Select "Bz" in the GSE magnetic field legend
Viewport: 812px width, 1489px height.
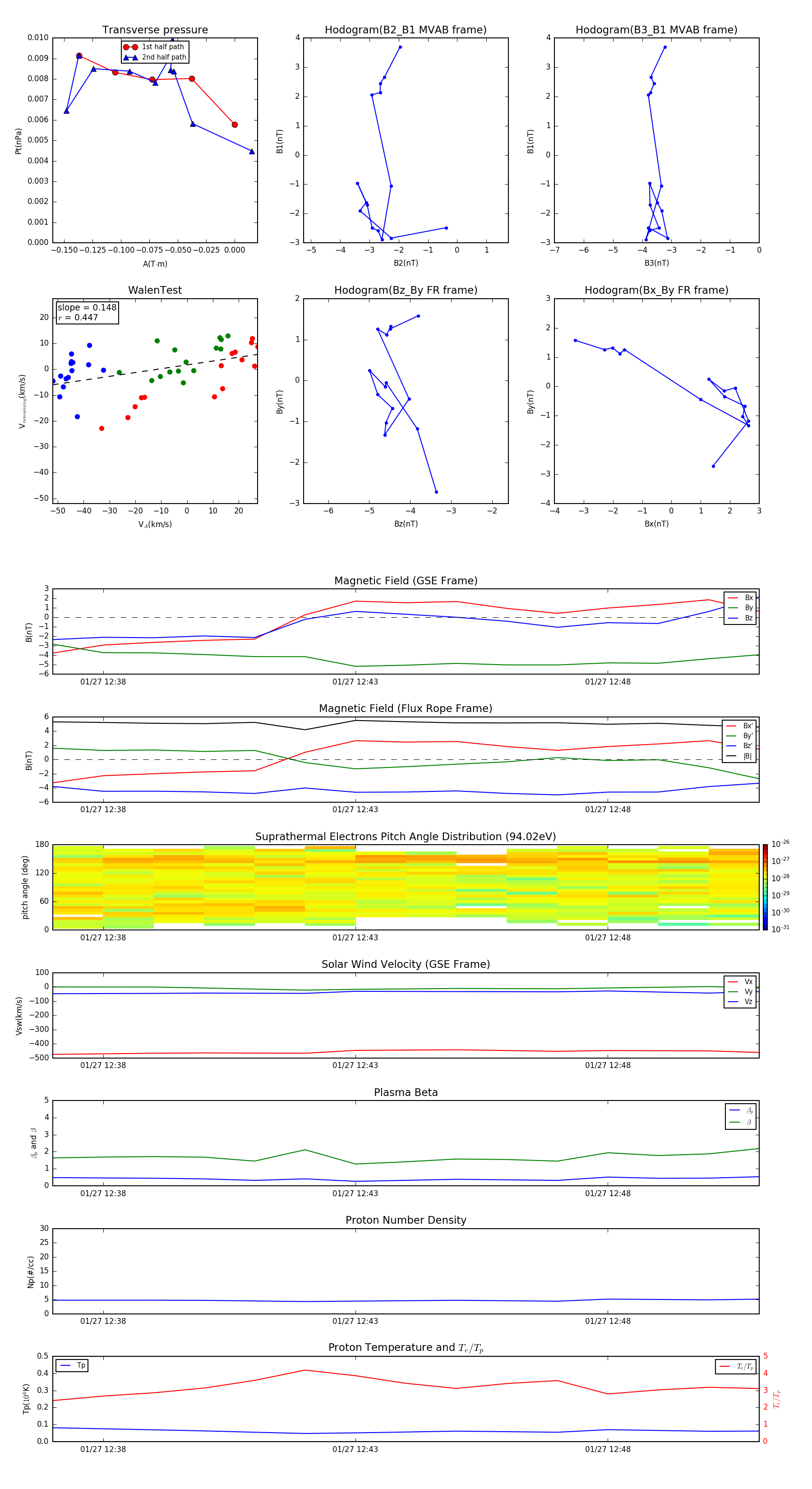pyautogui.click(x=740, y=618)
